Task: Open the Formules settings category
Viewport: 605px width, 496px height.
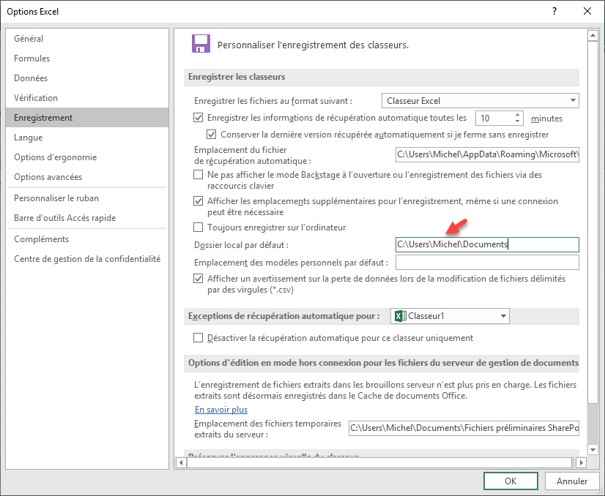Action: coord(32,58)
